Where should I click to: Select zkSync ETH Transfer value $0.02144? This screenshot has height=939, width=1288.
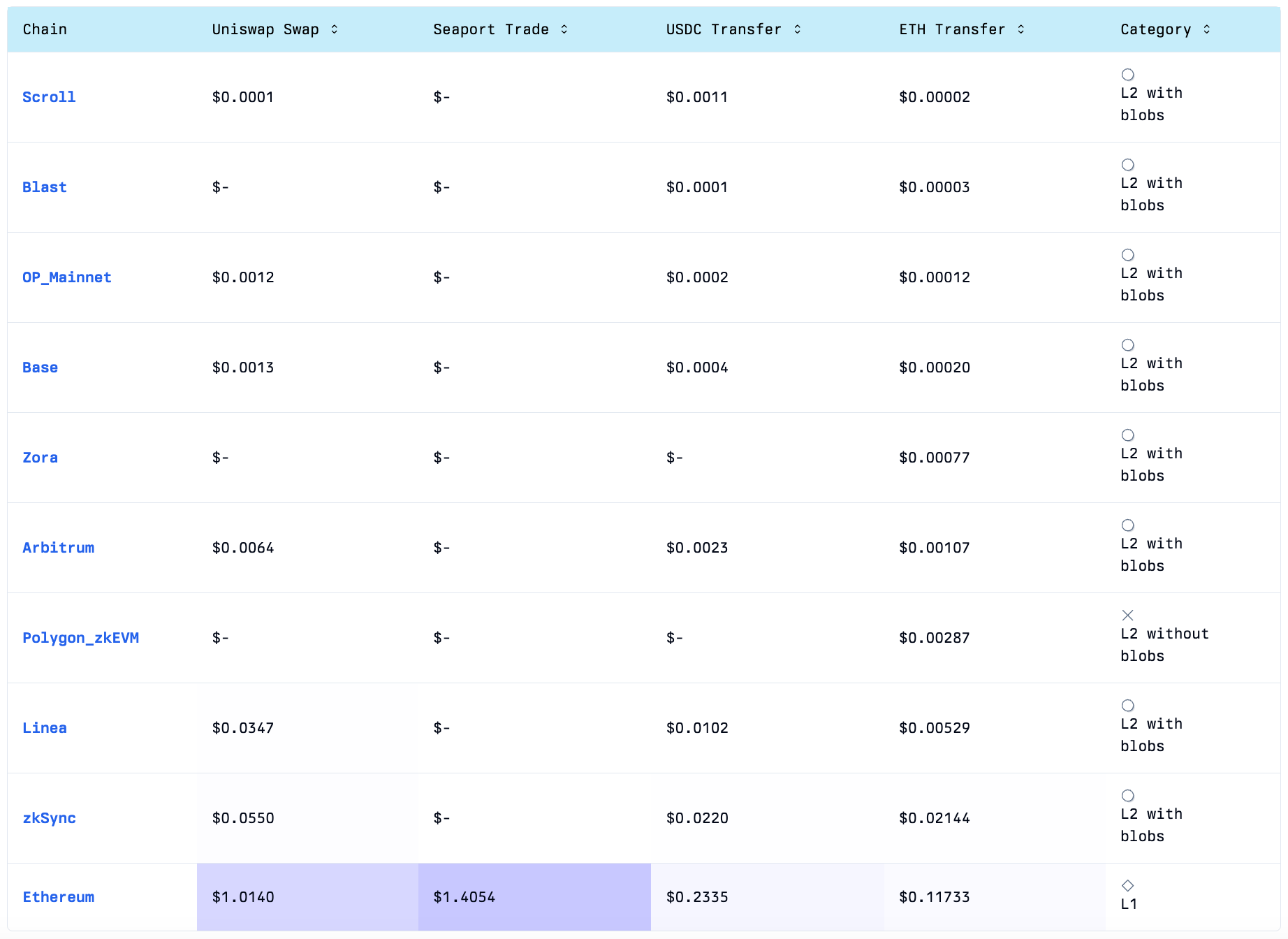pos(935,818)
